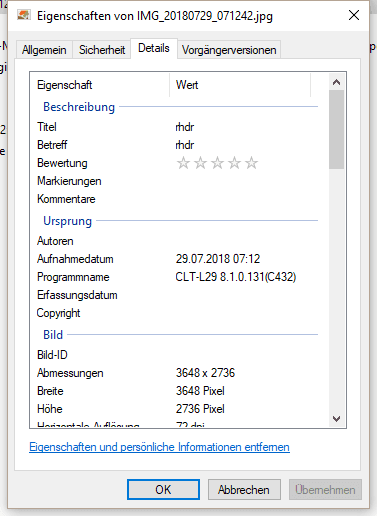Confirm with the OK button
This screenshot has width=377, height=516.
[x=163, y=490]
